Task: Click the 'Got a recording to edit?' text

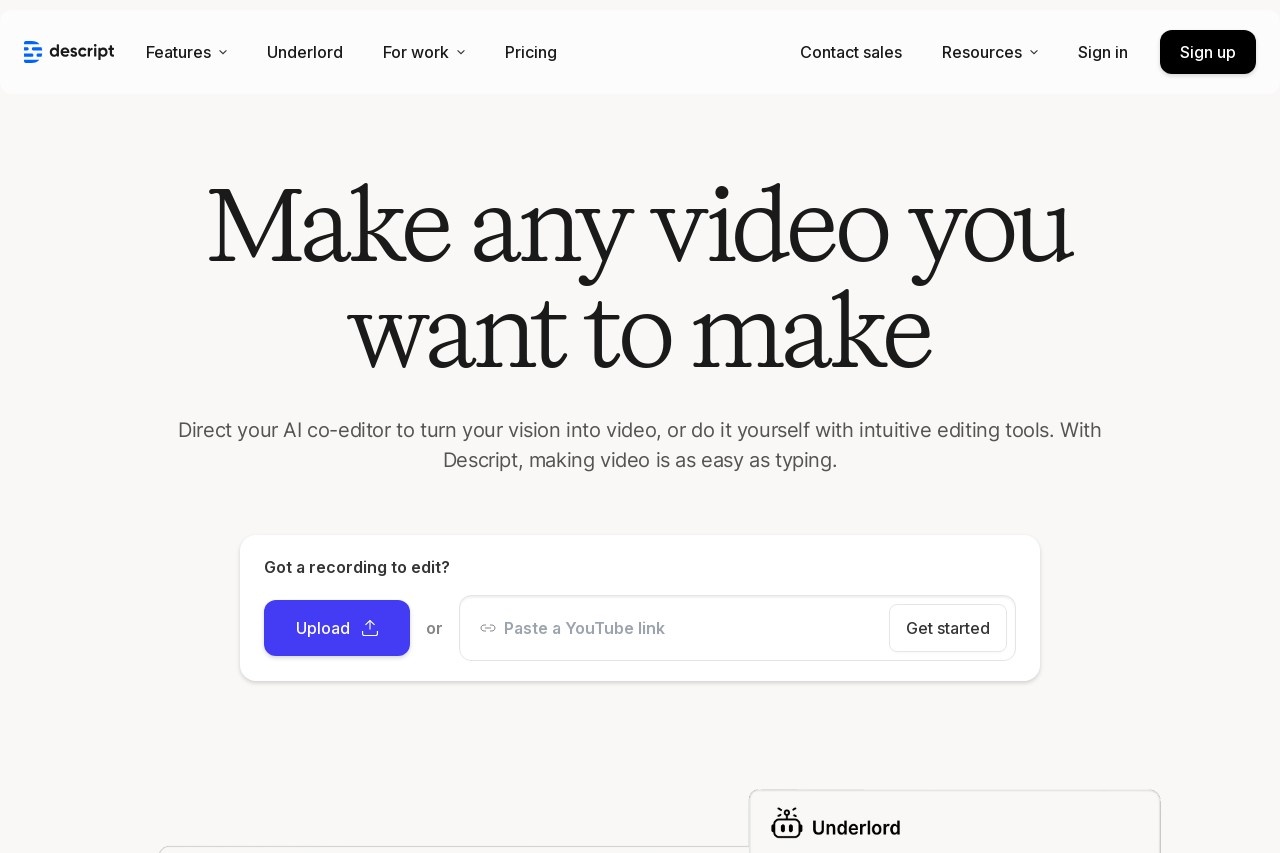Action: coord(357,567)
